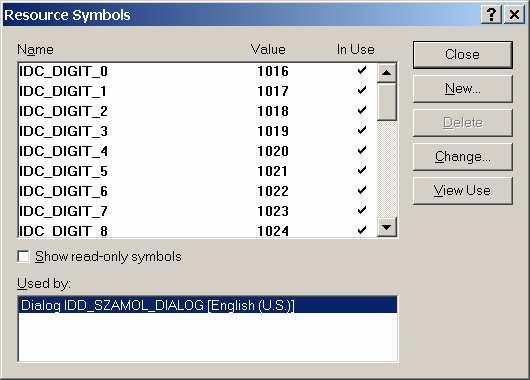Click the symbol list scroll up arrow
The width and height of the screenshot is (530, 380).
tap(386, 72)
